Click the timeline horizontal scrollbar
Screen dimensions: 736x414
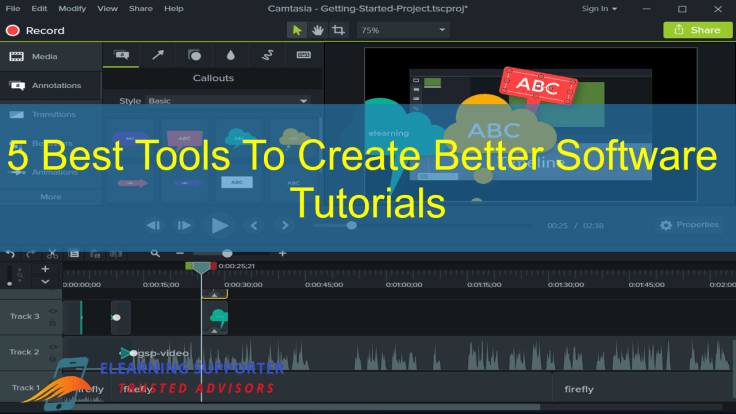click(301, 407)
